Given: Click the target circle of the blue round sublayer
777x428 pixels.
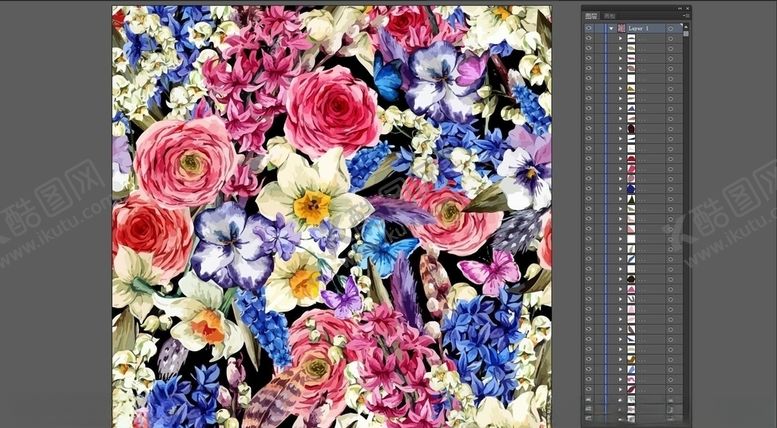Looking at the screenshot, I should 670,187.
